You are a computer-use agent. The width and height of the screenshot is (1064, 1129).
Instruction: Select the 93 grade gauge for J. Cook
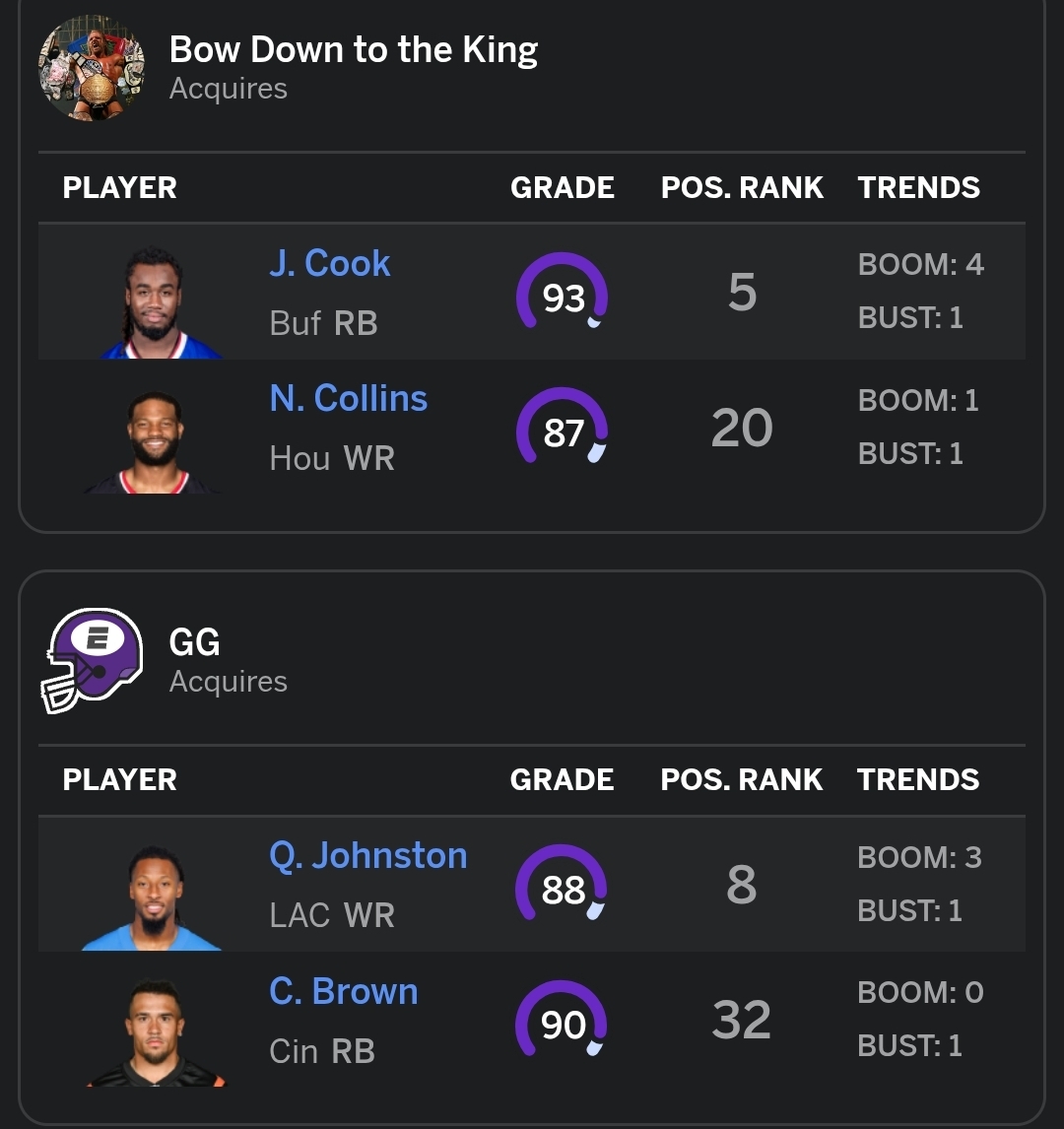click(563, 291)
